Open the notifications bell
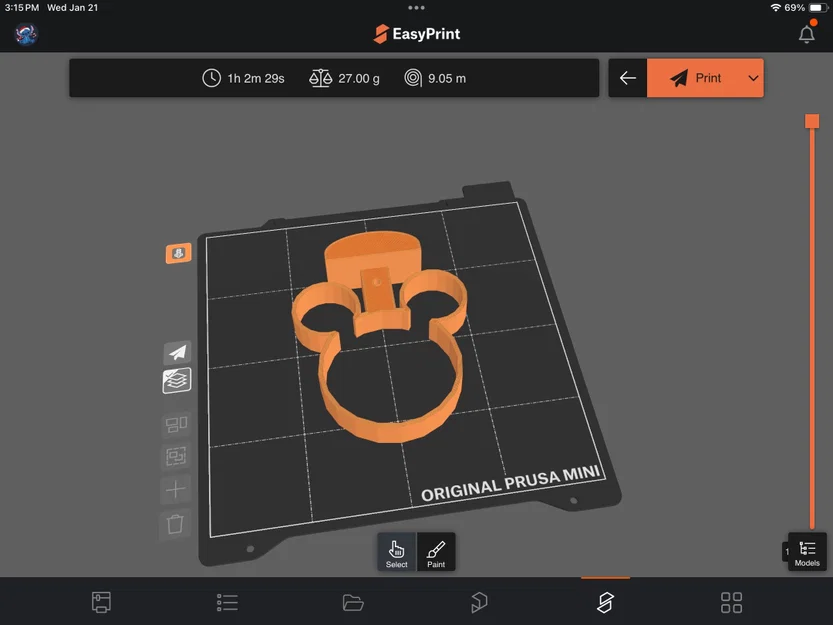The height and width of the screenshot is (625, 833). pos(806,34)
